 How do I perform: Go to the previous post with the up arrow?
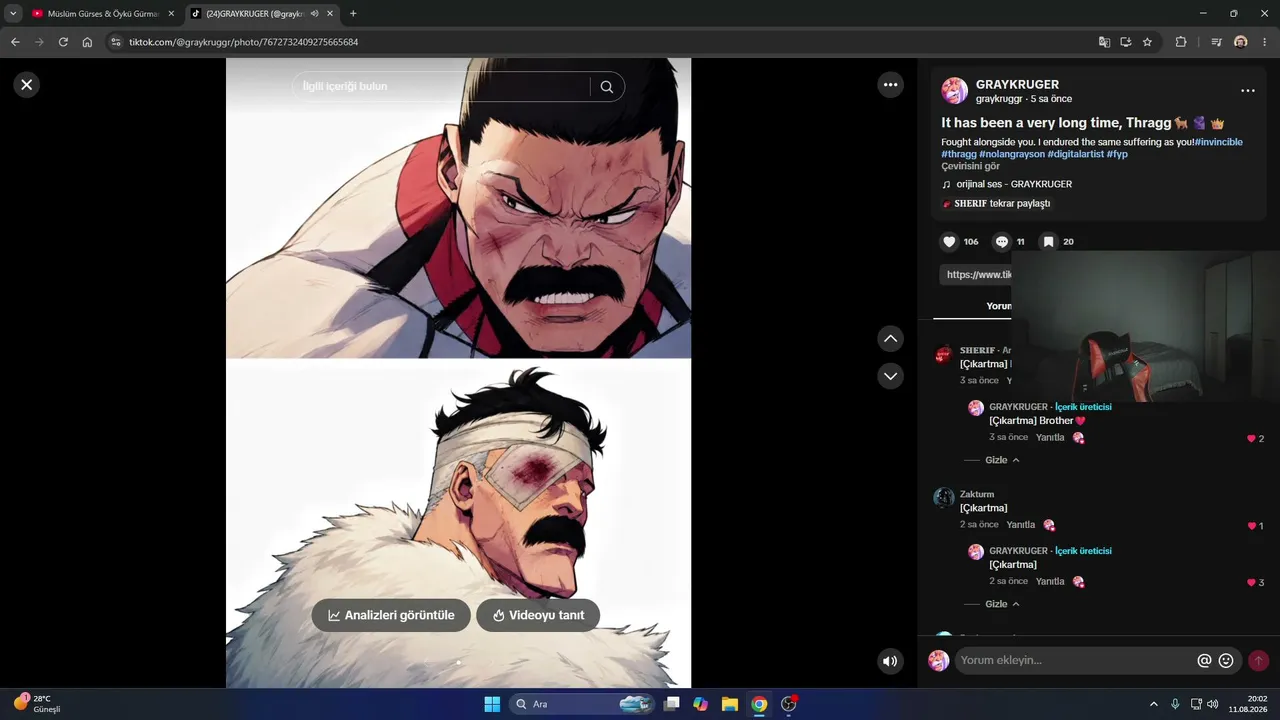(x=891, y=339)
